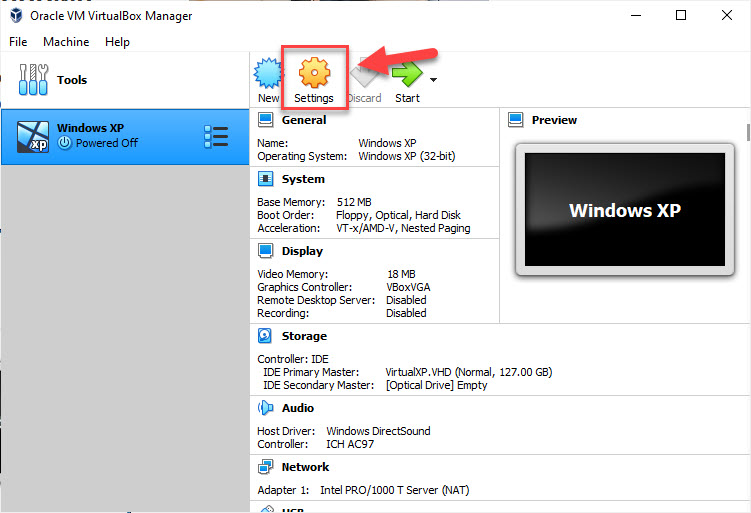Open the Start button dropdown arrow
The height and width of the screenshot is (513, 751).
click(x=433, y=80)
